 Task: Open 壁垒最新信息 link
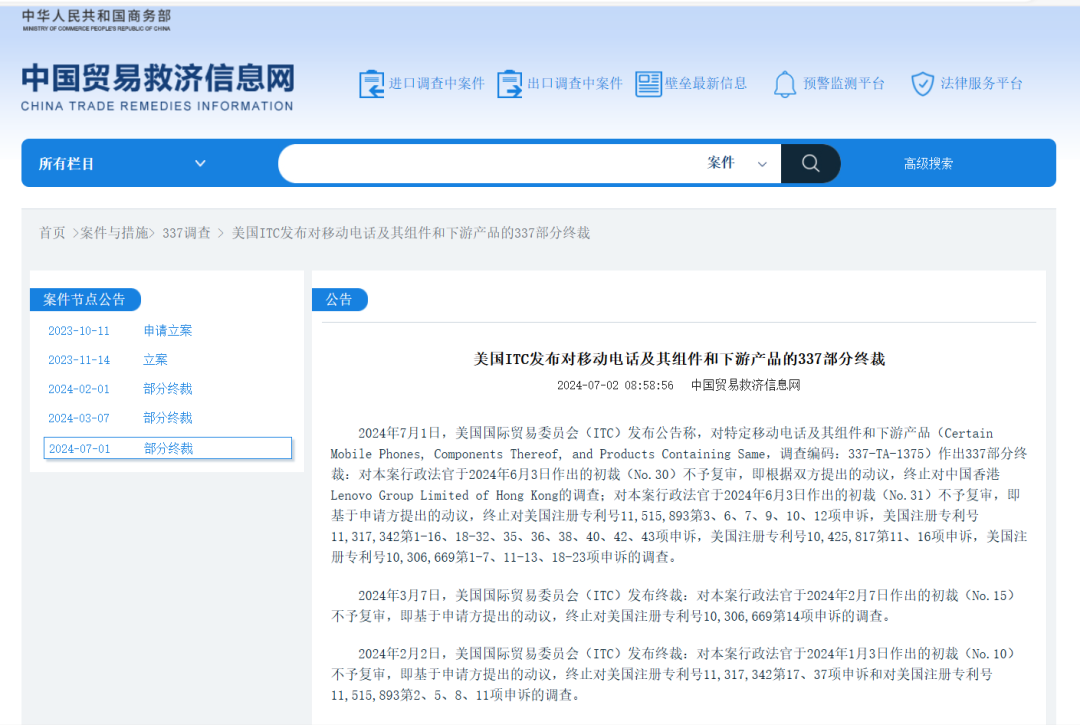point(706,83)
